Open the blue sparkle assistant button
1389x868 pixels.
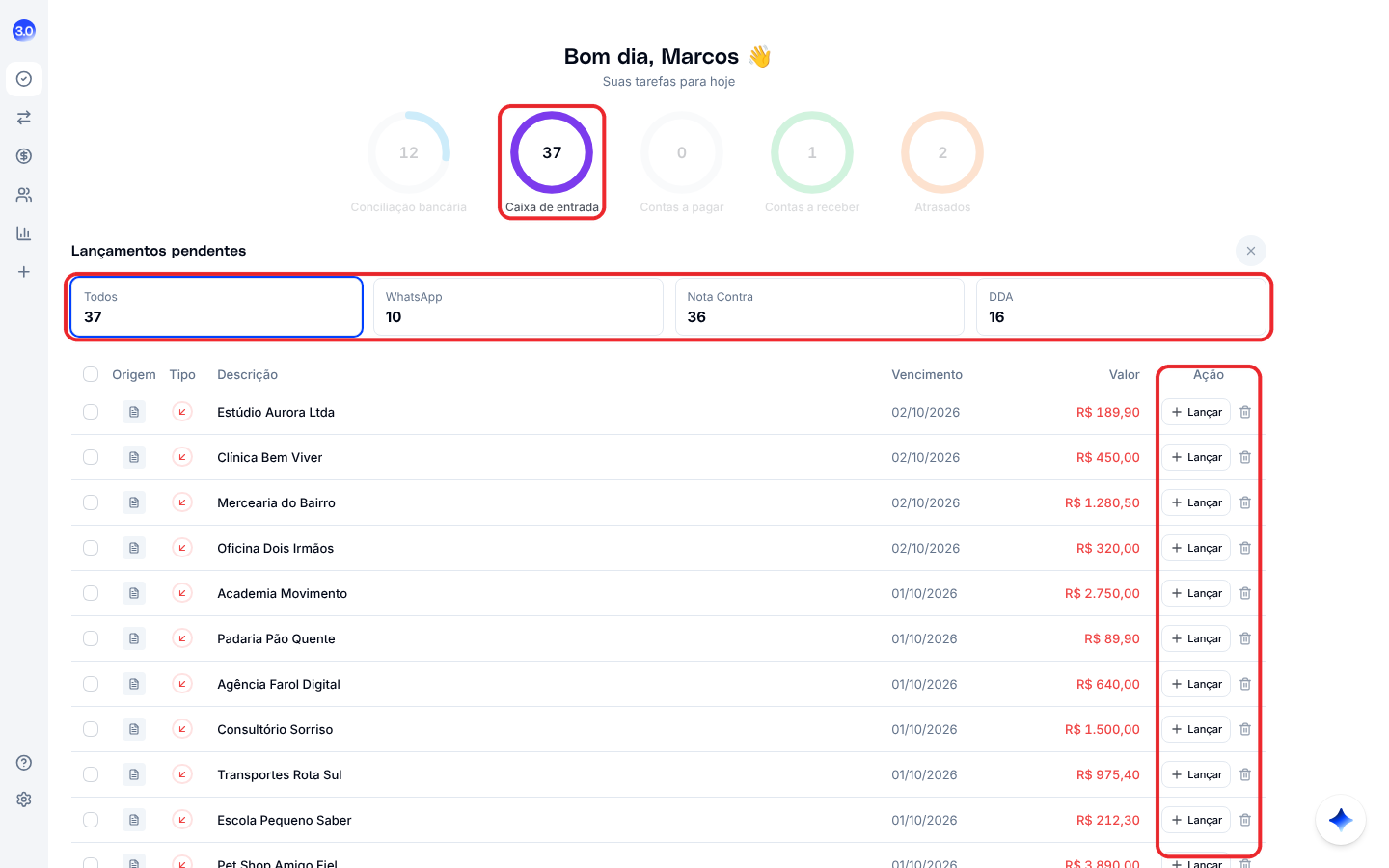(x=1341, y=820)
